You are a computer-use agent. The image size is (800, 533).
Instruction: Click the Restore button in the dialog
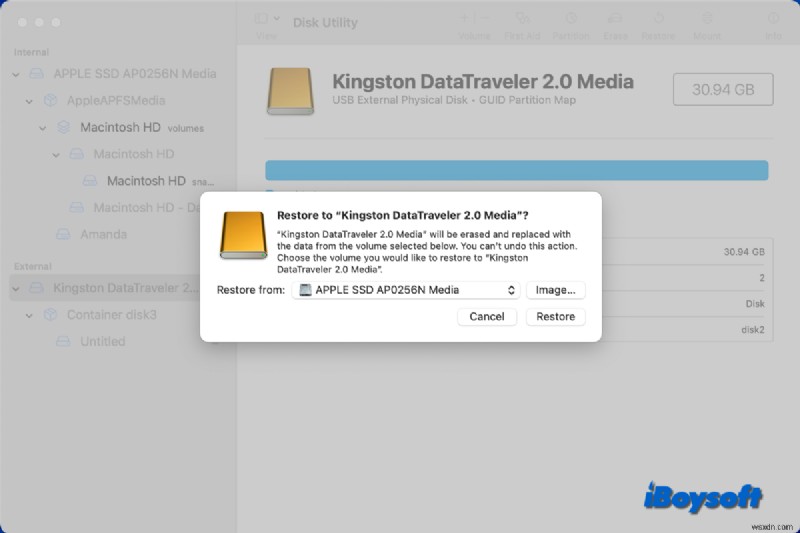tap(555, 316)
